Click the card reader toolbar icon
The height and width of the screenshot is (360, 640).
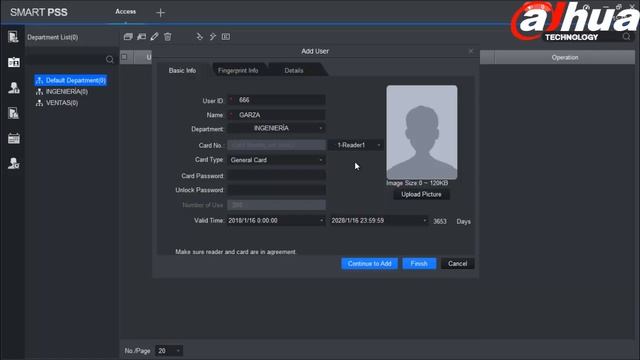click(226, 37)
